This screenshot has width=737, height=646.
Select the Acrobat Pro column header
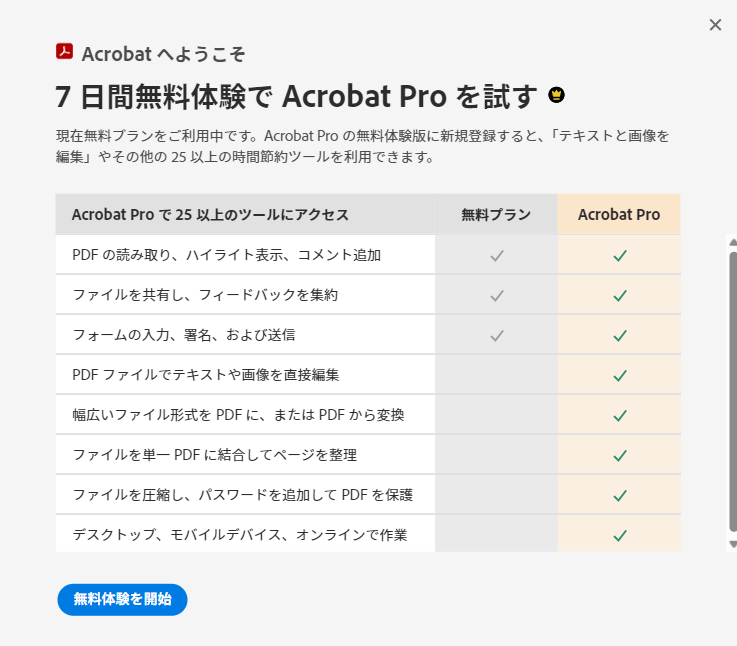pyautogui.click(x=619, y=214)
